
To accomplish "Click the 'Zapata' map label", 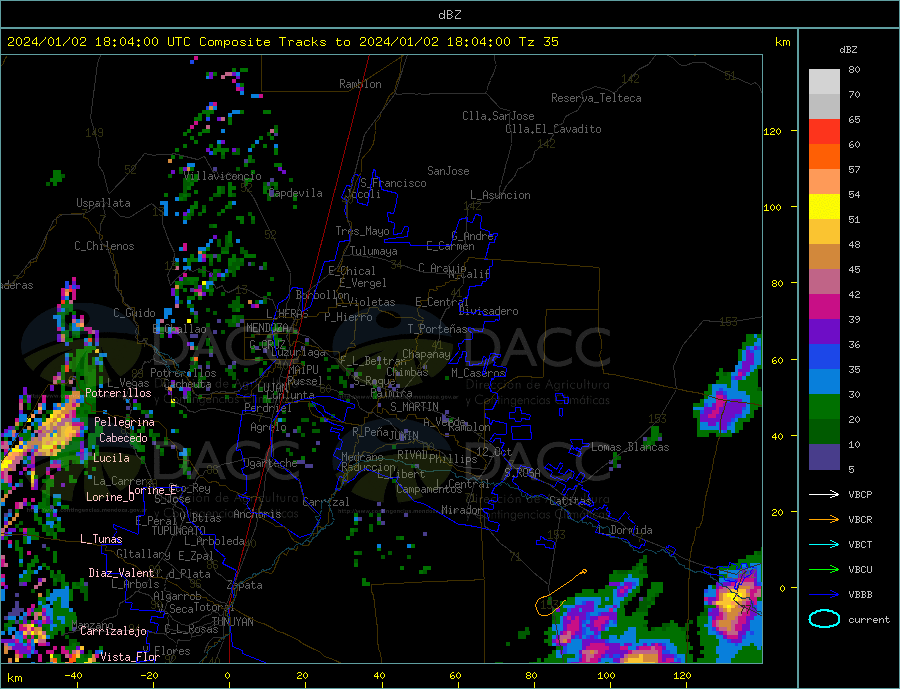I will click(245, 586).
